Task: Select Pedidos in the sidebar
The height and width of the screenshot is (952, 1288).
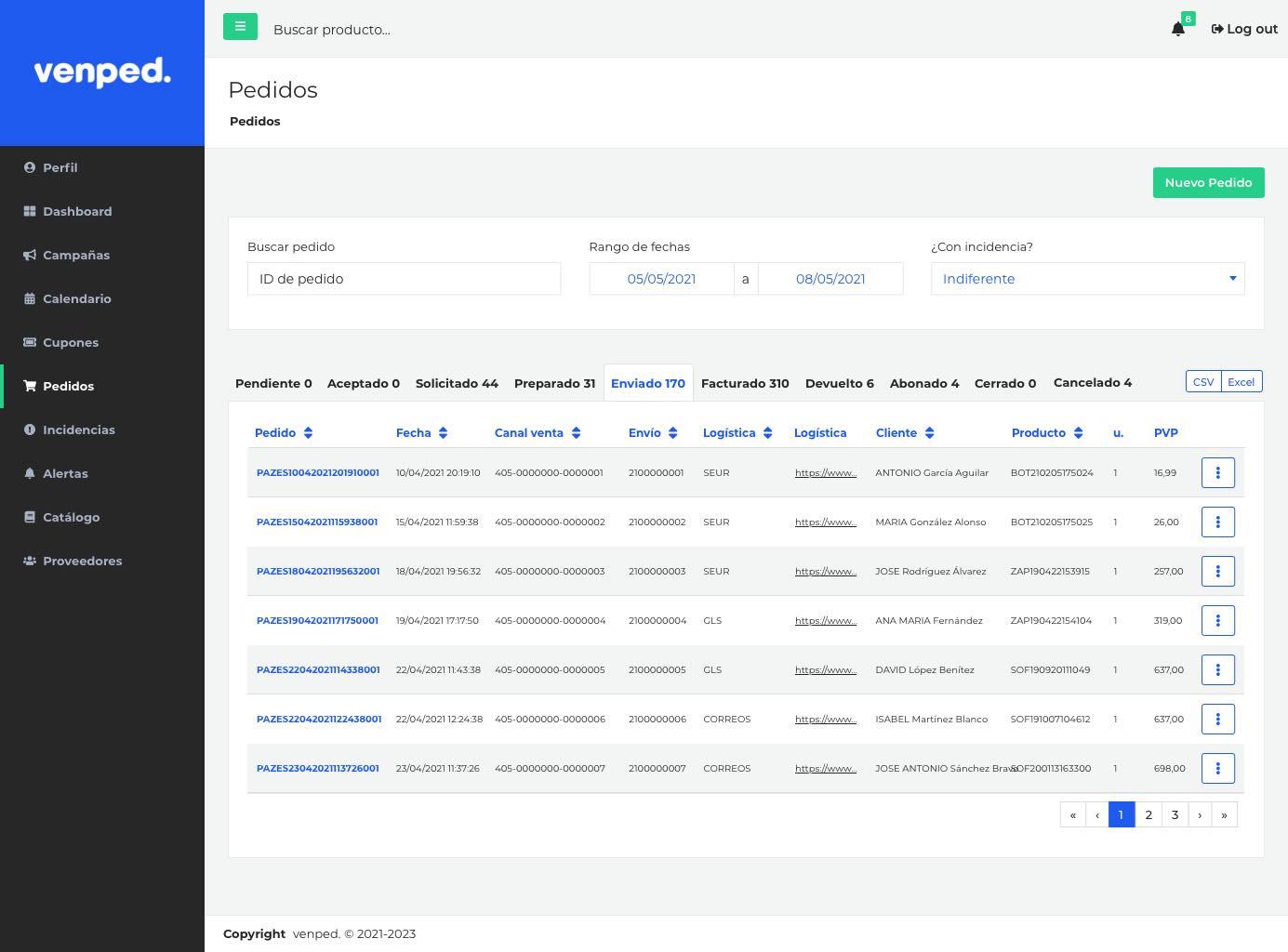Action: point(102,386)
